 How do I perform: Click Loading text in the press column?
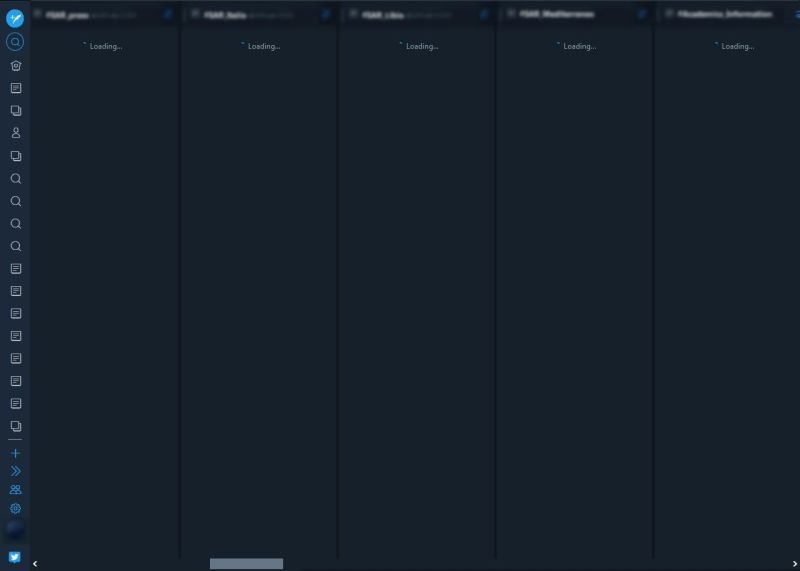click(x=106, y=46)
